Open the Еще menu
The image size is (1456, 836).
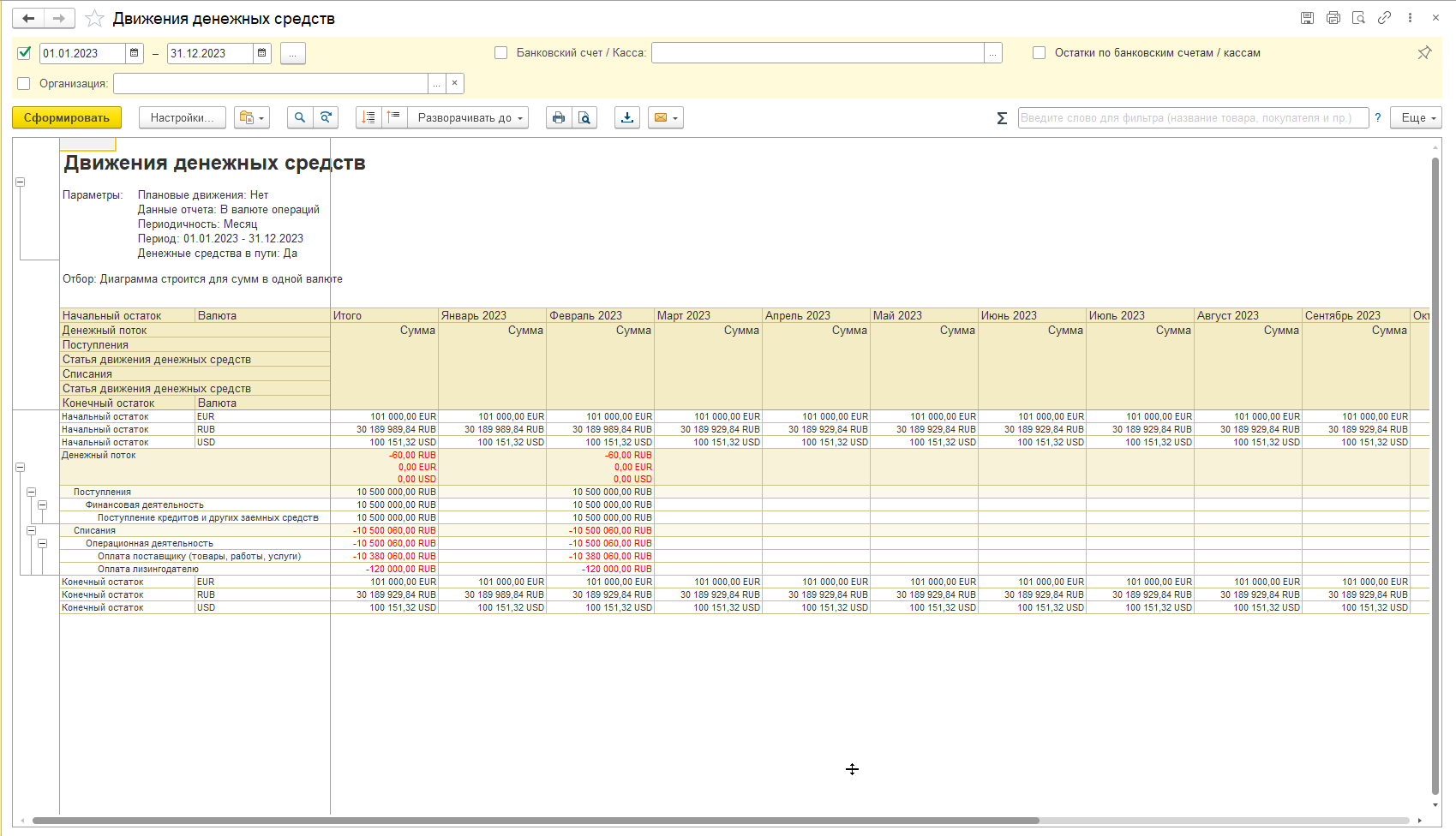[1417, 118]
